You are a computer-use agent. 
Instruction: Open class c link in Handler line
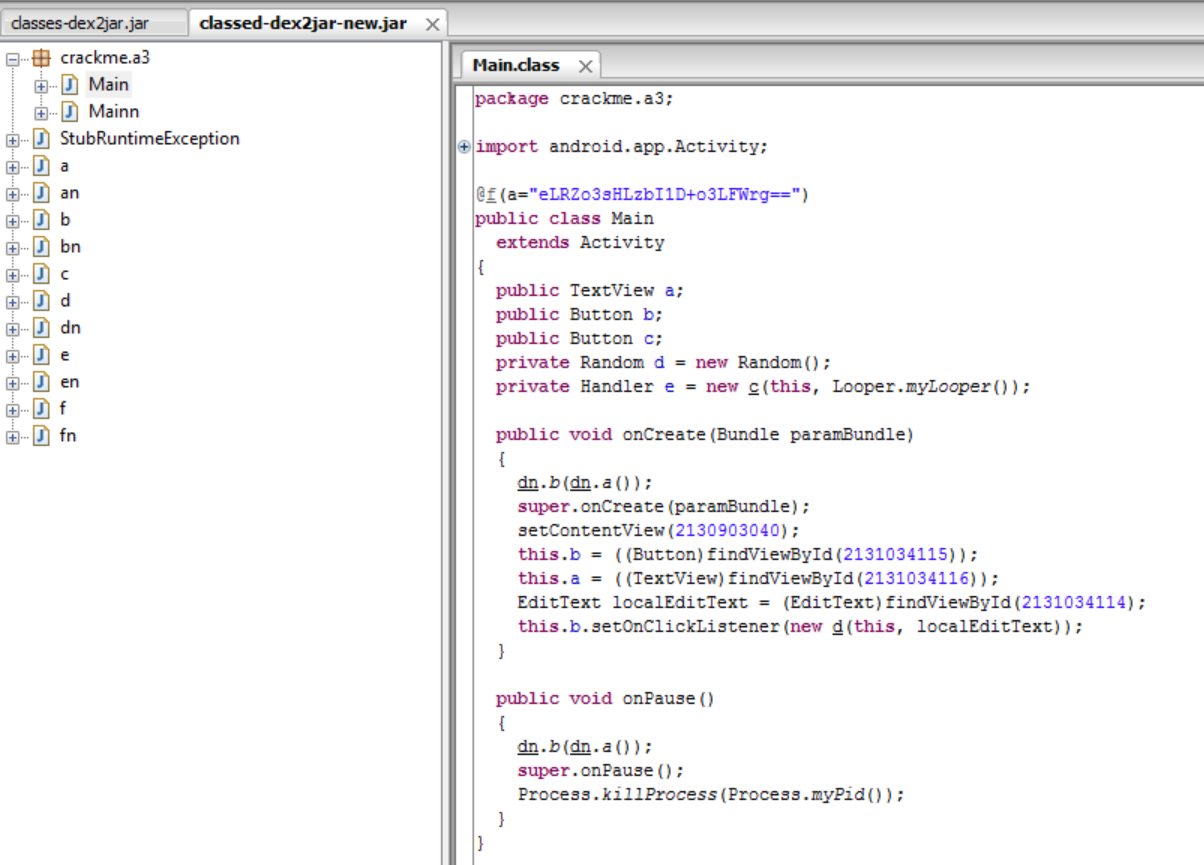(x=754, y=387)
